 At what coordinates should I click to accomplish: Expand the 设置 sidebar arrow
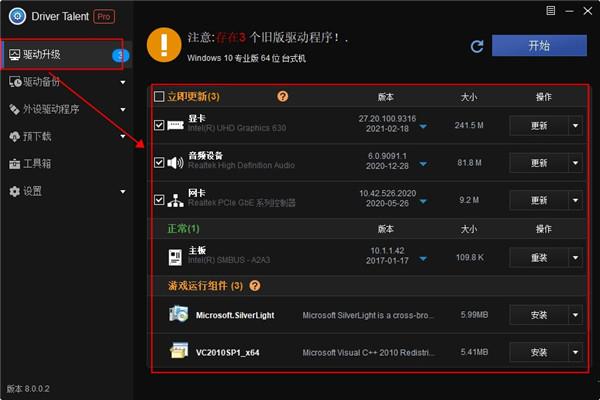point(123,191)
